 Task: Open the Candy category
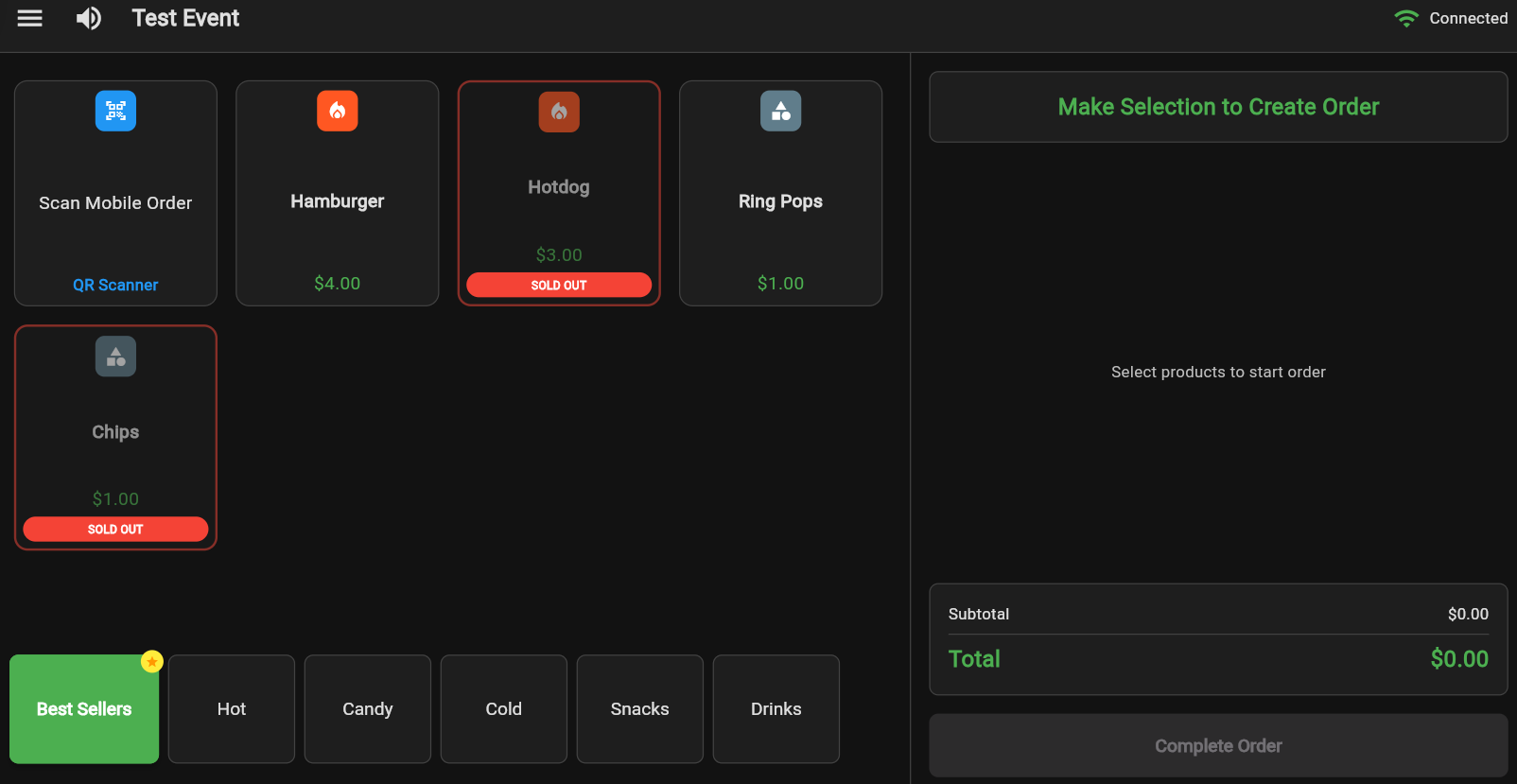pyautogui.click(x=368, y=709)
